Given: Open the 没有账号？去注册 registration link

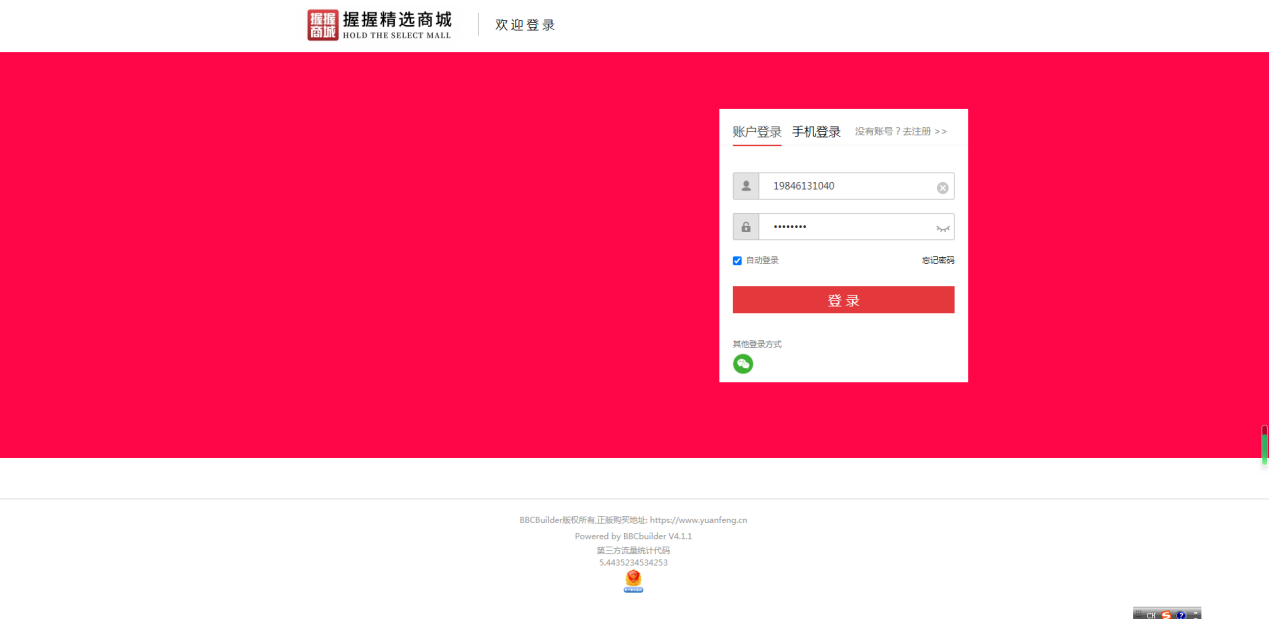Looking at the screenshot, I should [900, 132].
